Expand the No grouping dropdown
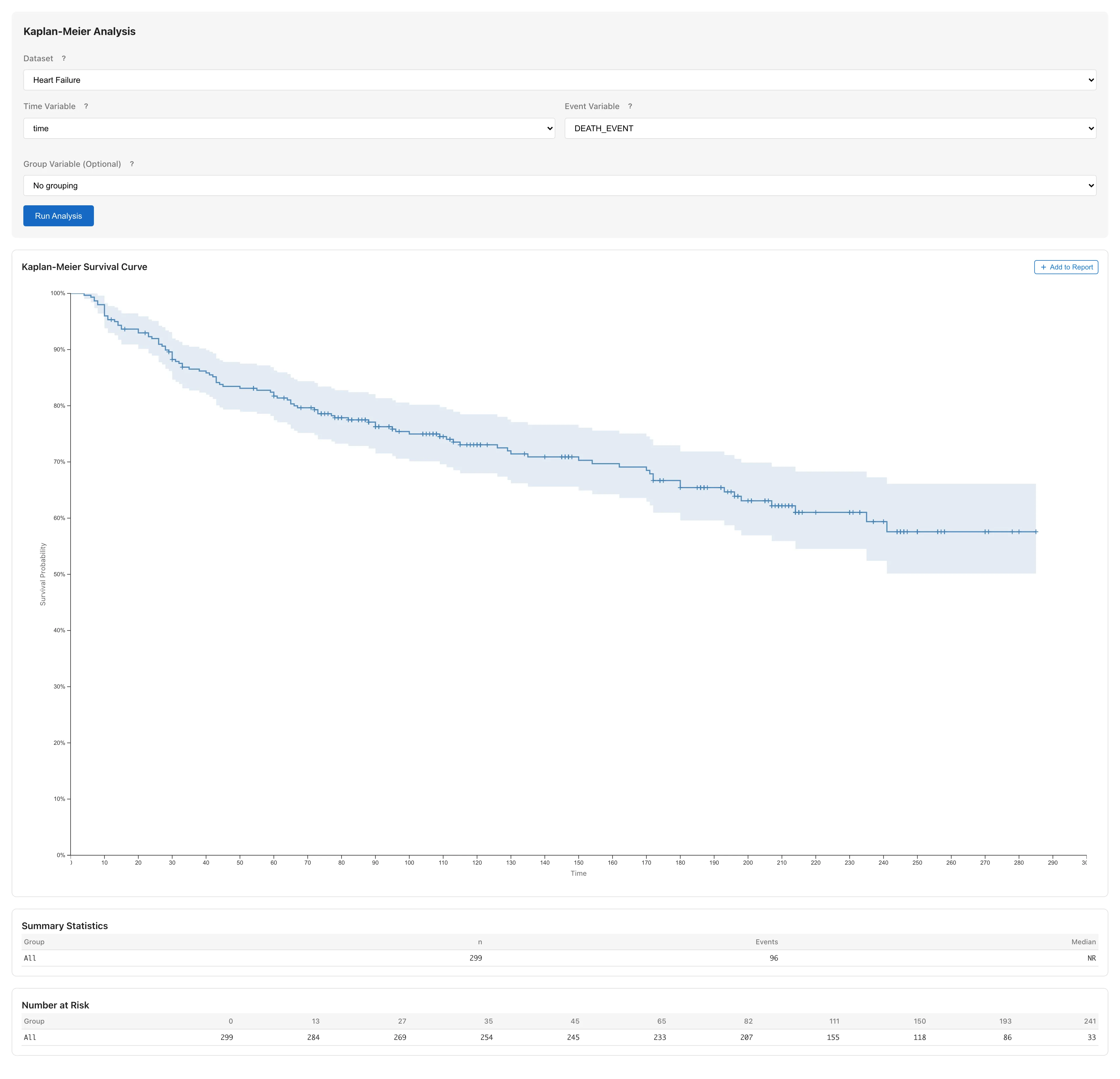 (559, 186)
